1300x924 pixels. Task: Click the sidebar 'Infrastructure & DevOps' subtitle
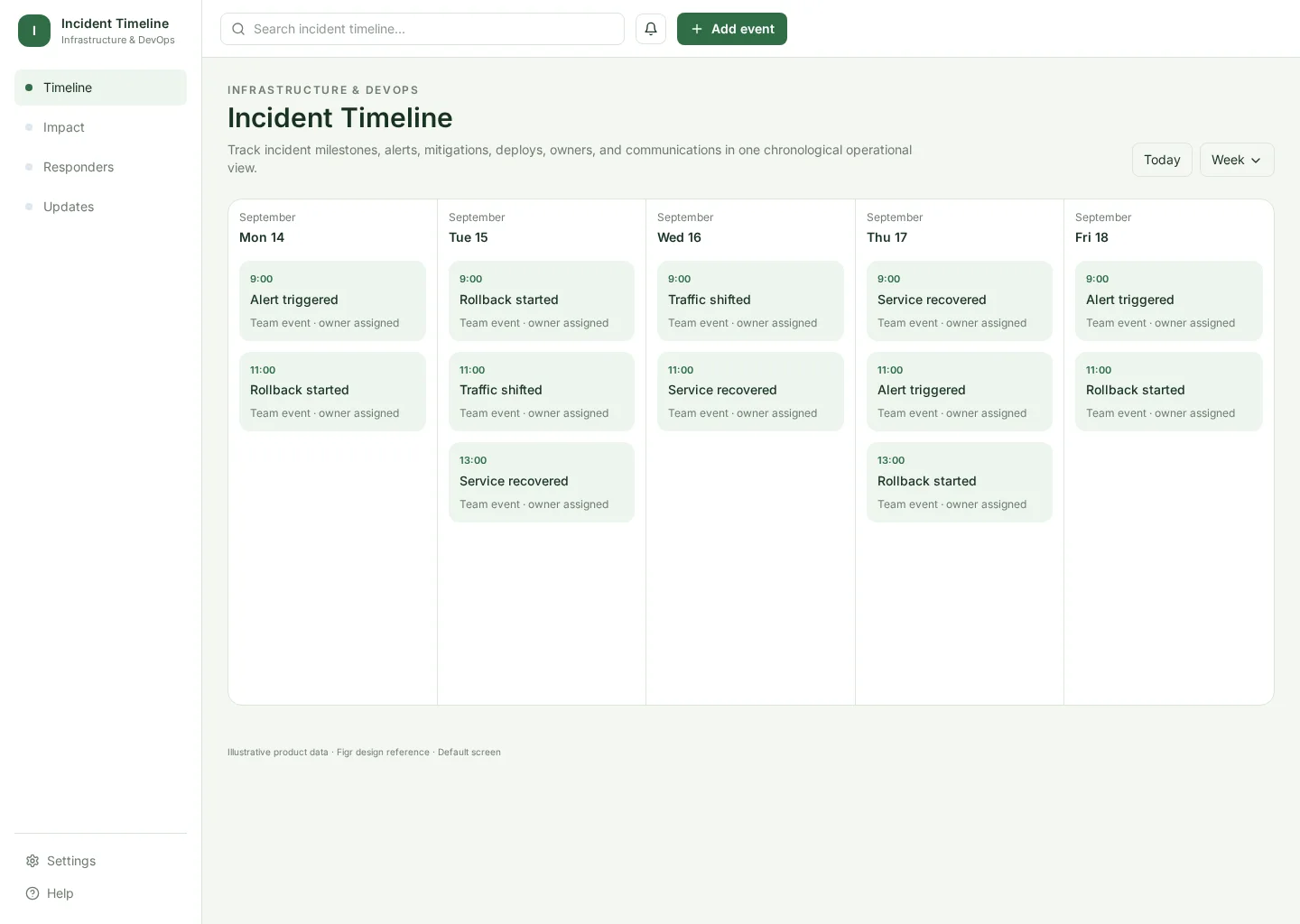(118, 40)
